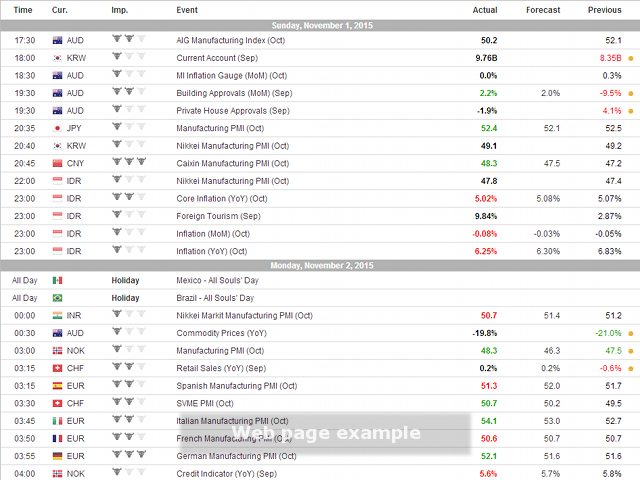Click orange revision dot beside 8.35B previous value
The image size is (640, 480).
[x=631, y=58]
